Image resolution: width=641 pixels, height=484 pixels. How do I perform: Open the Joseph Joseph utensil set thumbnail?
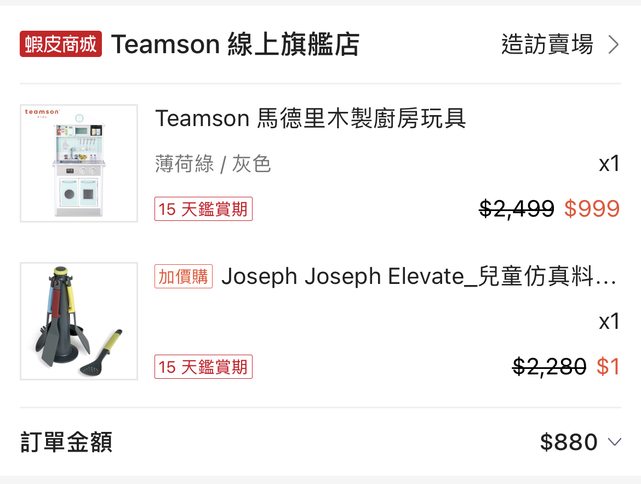tap(79, 321)
